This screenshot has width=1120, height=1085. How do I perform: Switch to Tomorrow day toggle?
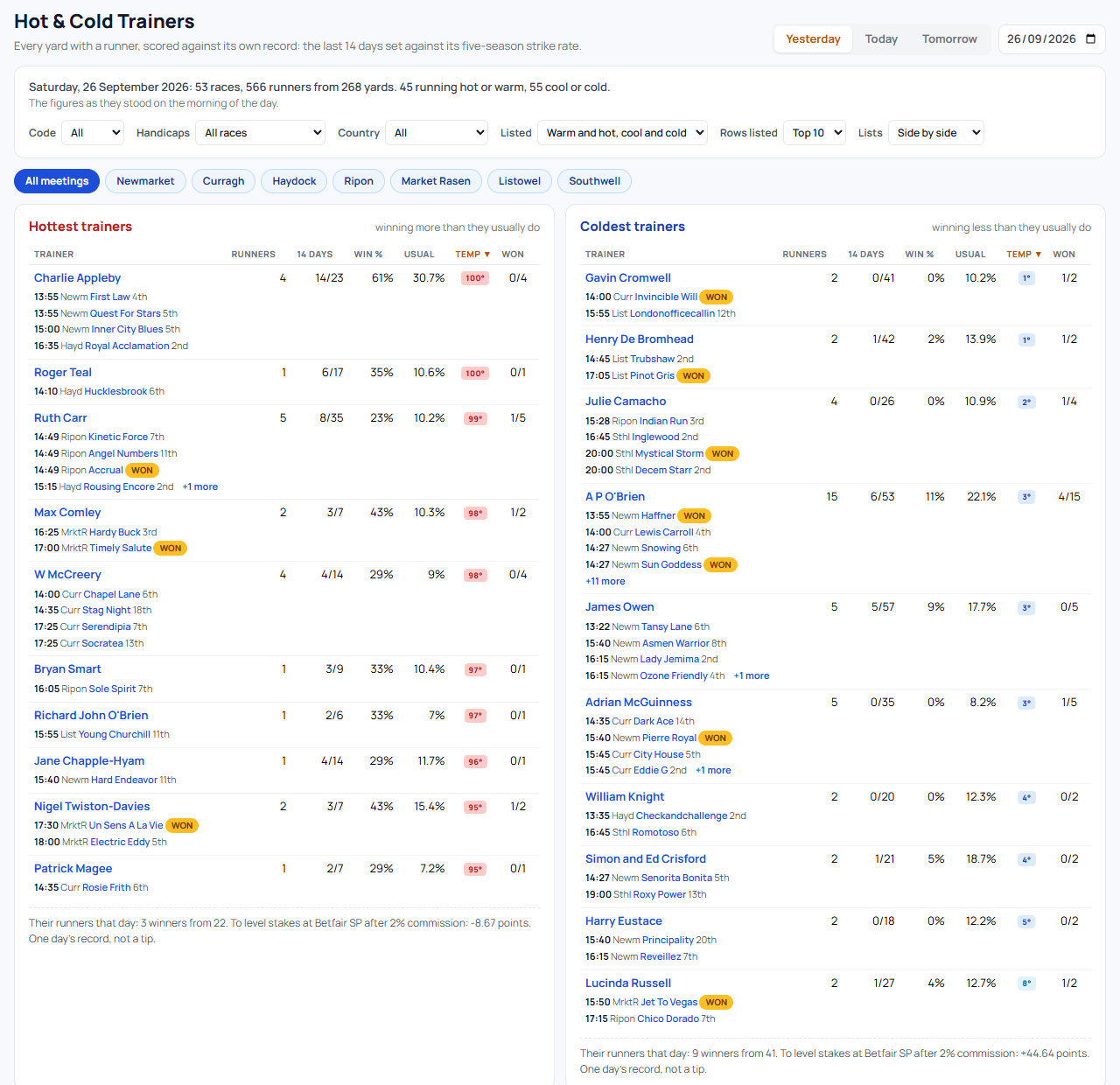(x=949, y=39)
